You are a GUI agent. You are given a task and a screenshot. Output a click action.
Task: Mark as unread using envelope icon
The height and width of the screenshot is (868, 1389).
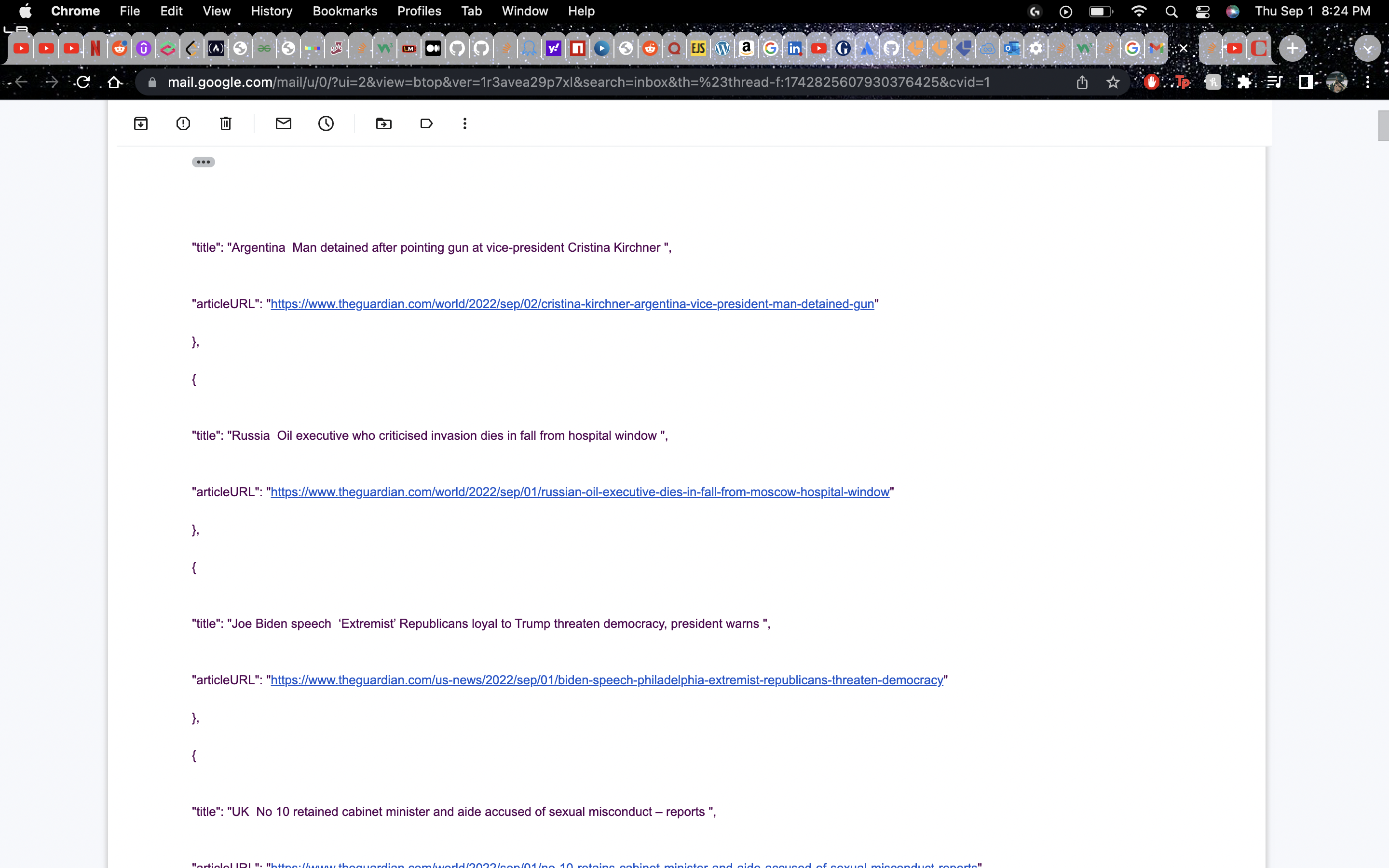point(284,123)
